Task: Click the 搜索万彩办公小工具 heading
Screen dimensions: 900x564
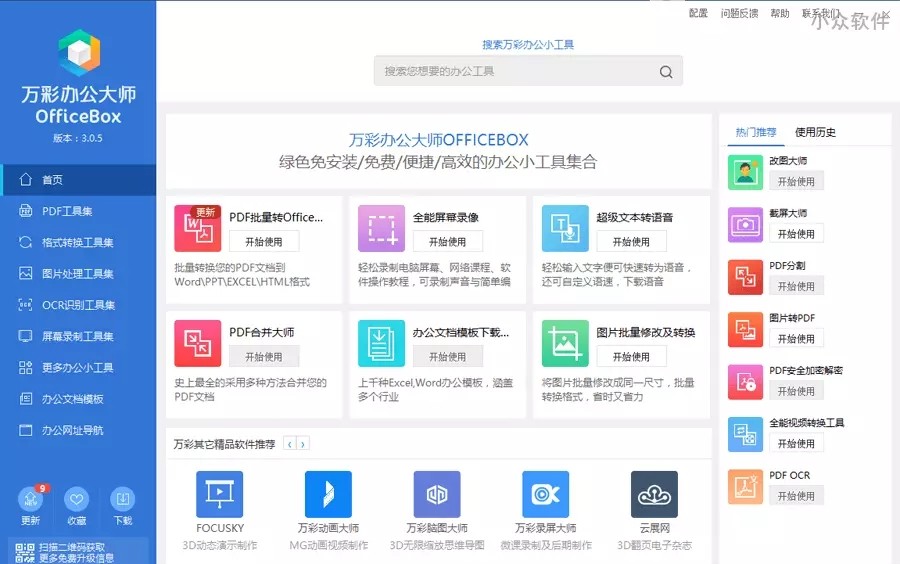Action: (528, 44)
